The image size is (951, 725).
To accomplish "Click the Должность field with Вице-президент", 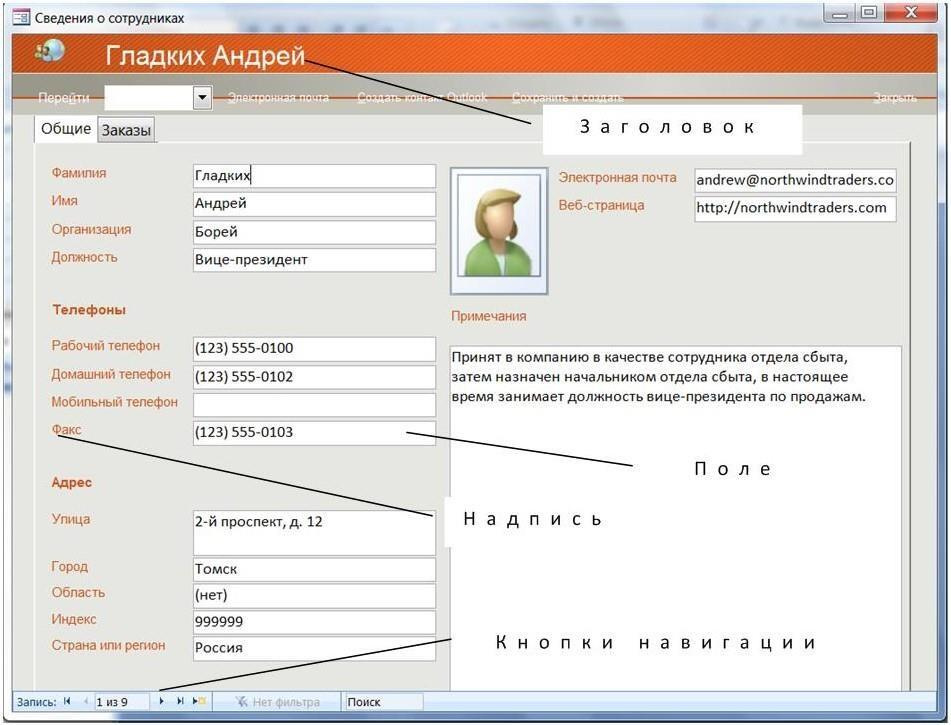I will 314,260.
